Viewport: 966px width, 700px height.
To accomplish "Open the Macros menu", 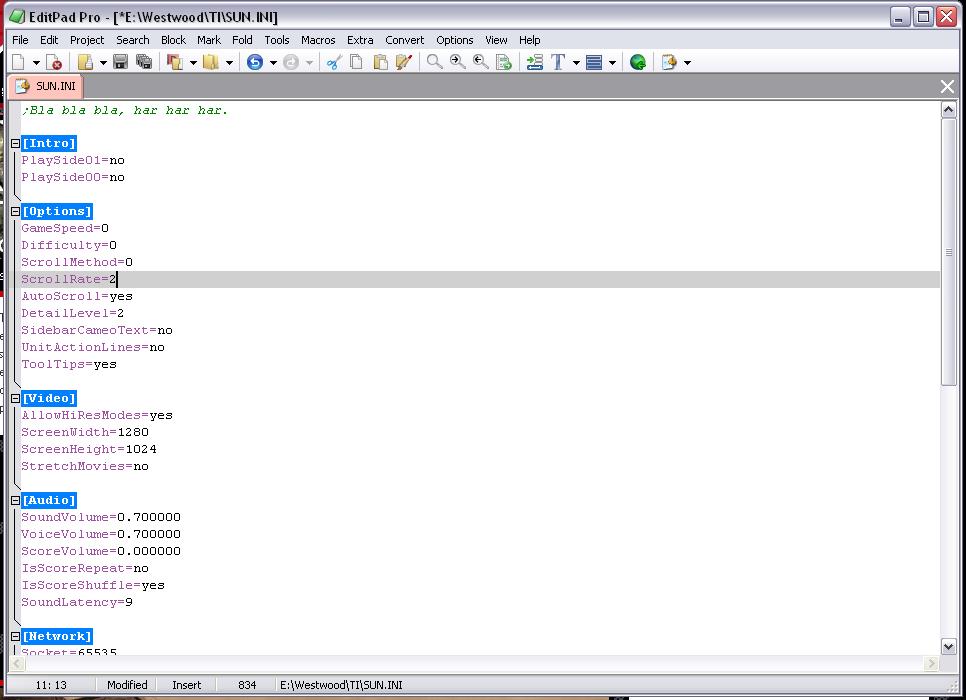I will click(318, 40).
